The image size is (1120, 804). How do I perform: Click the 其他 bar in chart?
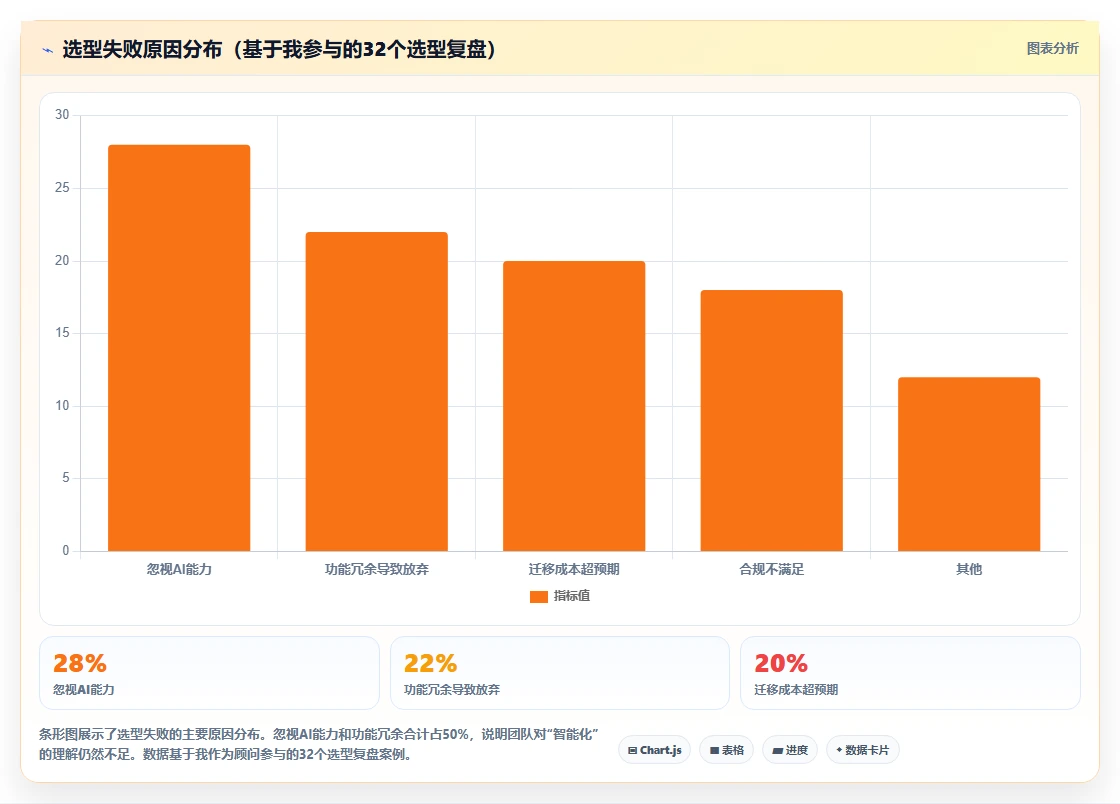tap(969, 464)
